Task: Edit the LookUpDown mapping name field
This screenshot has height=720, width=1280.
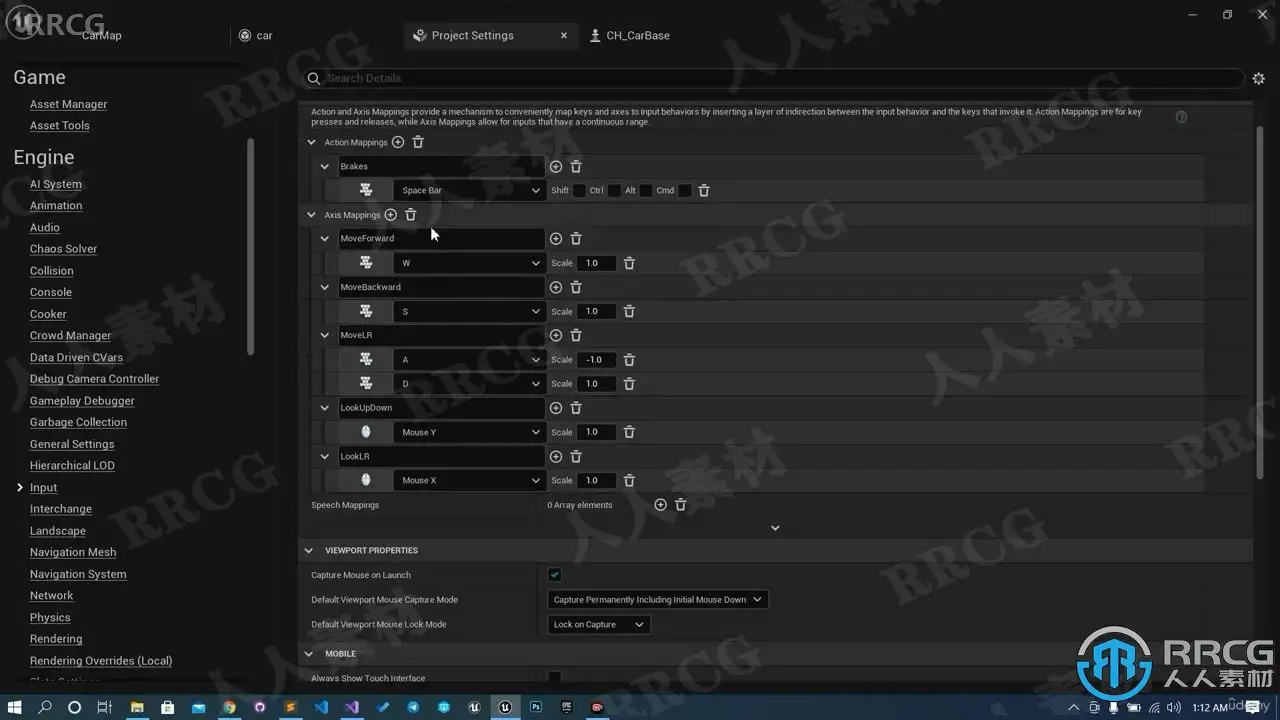Action: (x=440, y=408)
